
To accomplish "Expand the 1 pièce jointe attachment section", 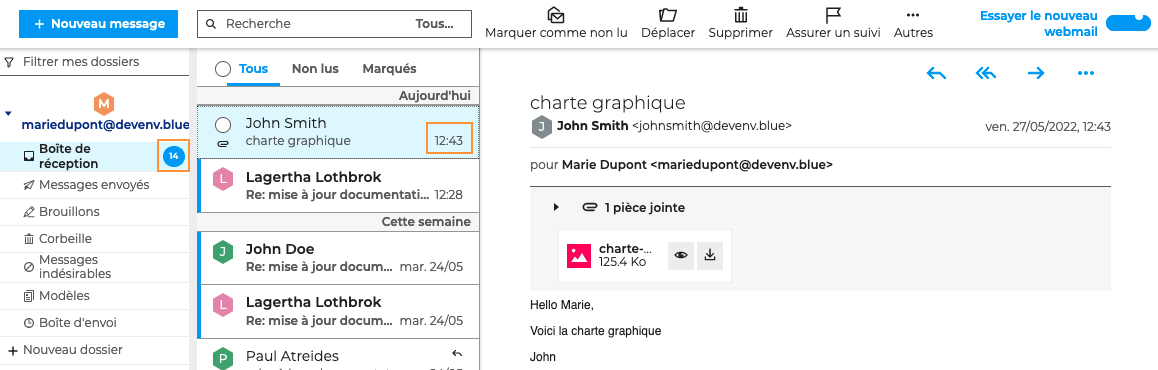I will click(x=556, y=208).
